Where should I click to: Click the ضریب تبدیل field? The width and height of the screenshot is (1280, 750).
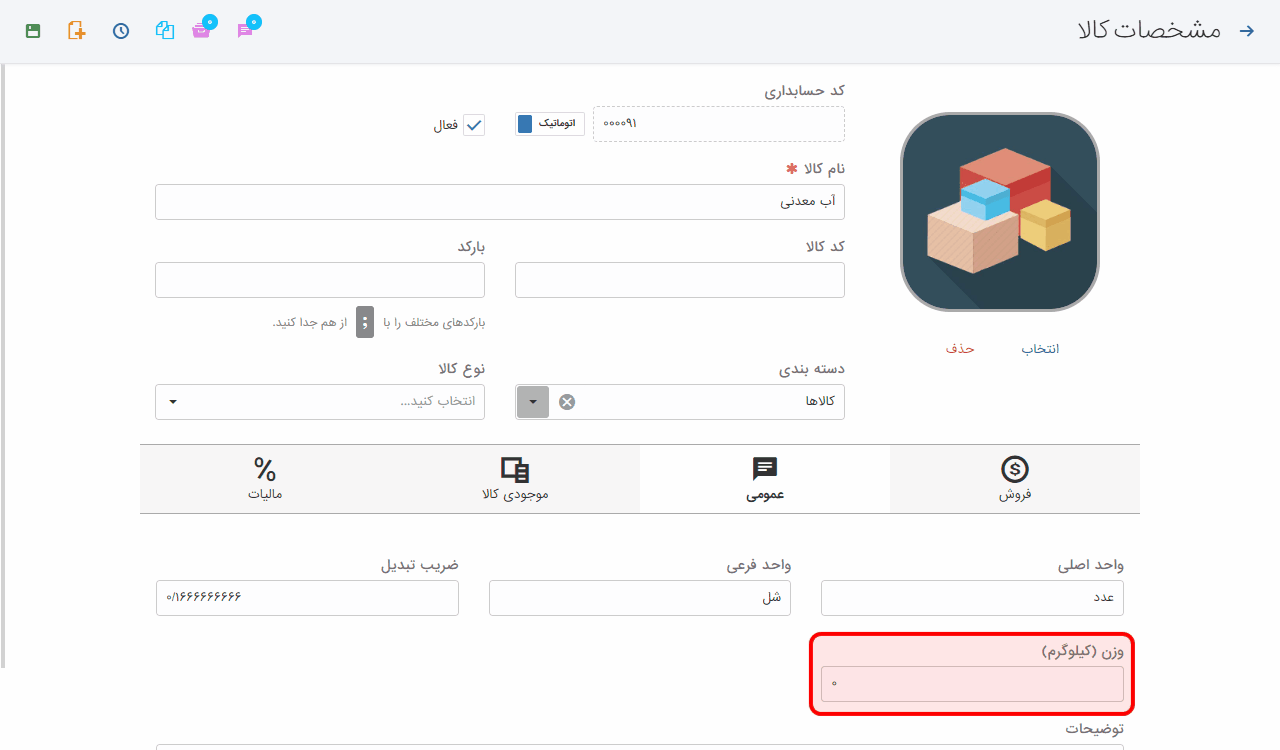[307, 598]
